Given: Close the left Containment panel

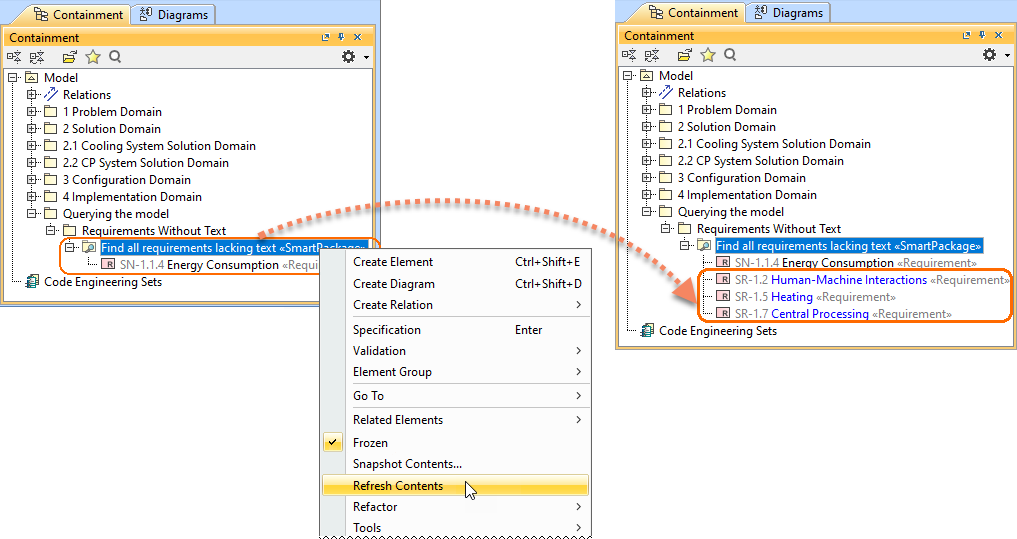Looking at the screenshot, I should click(x=357, y=38).
